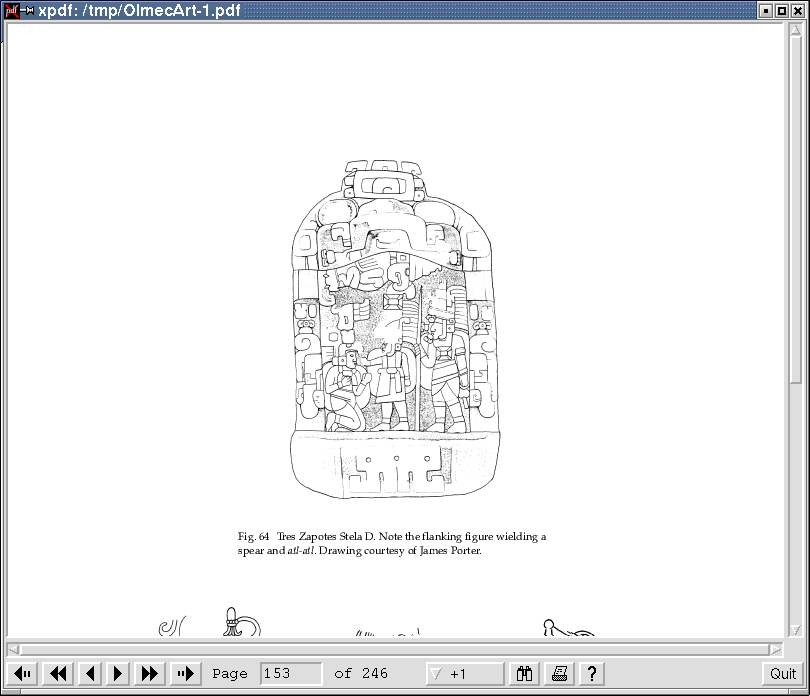Jump back ten pages with double-left arrow
Image resolution: width=810 pixels, height=696 pixels.
[58, 673]
